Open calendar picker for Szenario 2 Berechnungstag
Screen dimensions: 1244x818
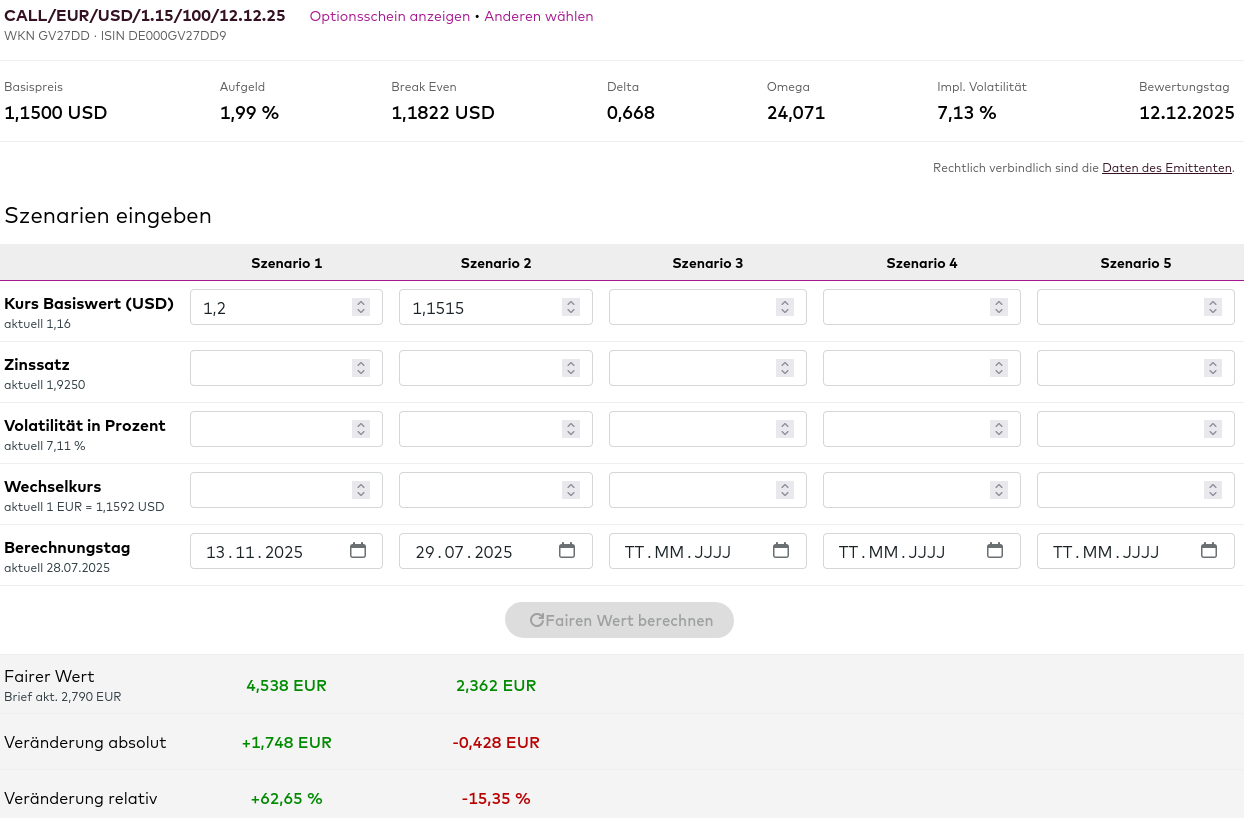click(567, 551)
